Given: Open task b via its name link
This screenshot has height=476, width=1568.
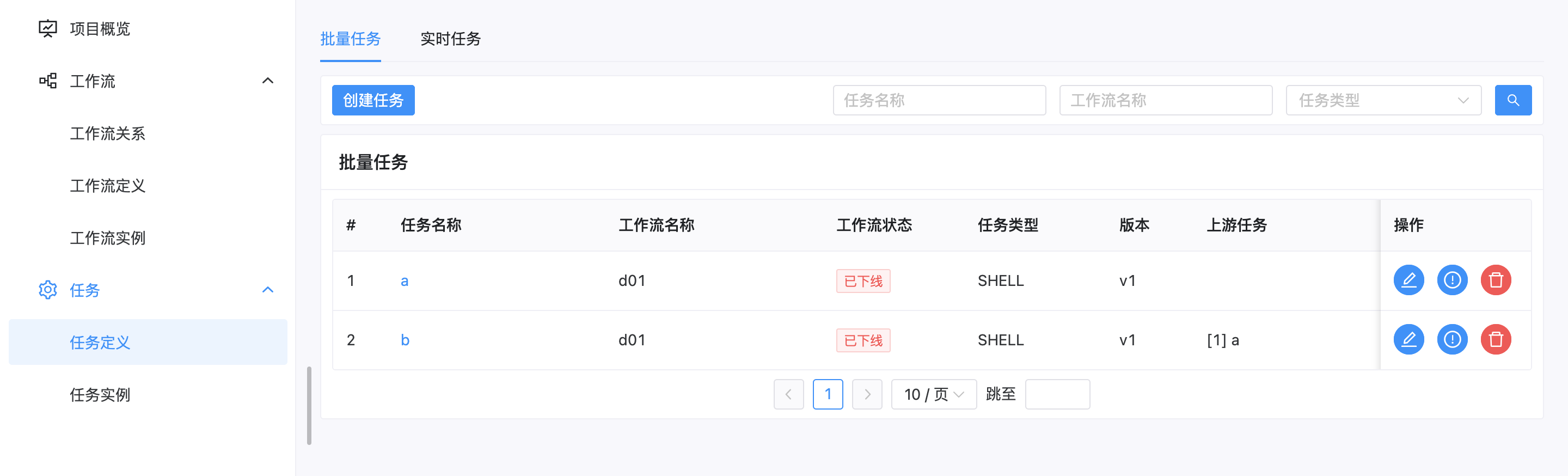Looking at the screenshot, I should pos(406,340).
